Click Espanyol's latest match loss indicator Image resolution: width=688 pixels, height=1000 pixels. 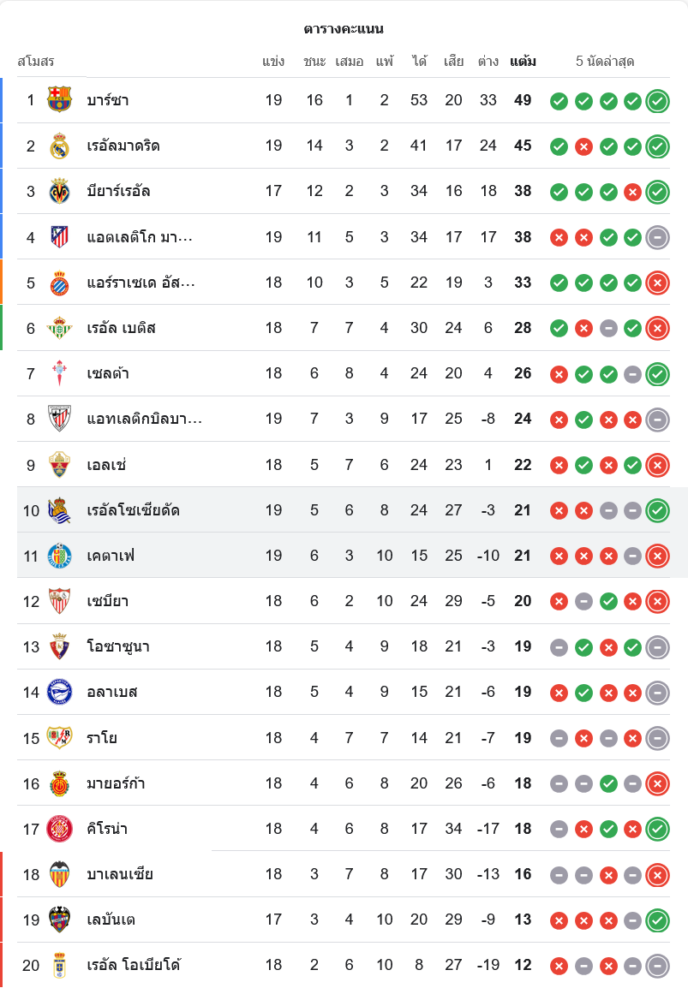click(x=657, y=283)
